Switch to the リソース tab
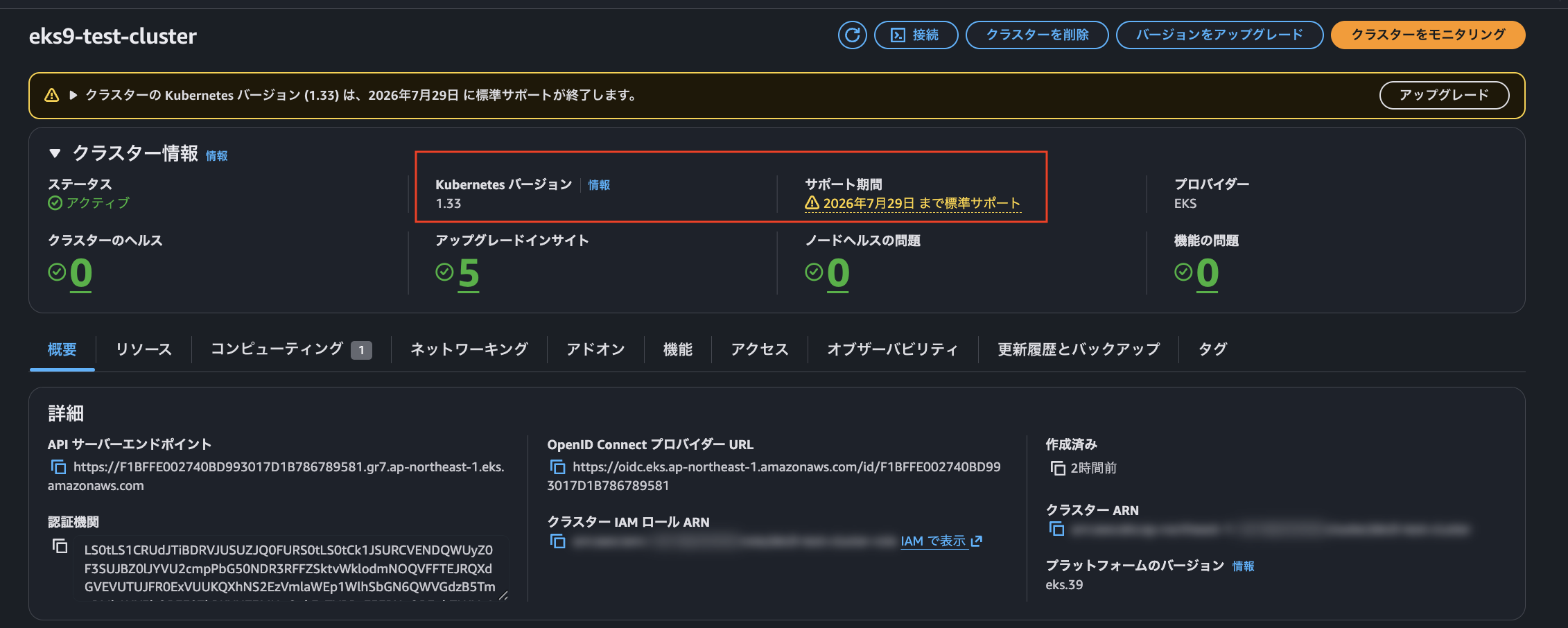The image size is (1568, 628). (x=143, y=349)
